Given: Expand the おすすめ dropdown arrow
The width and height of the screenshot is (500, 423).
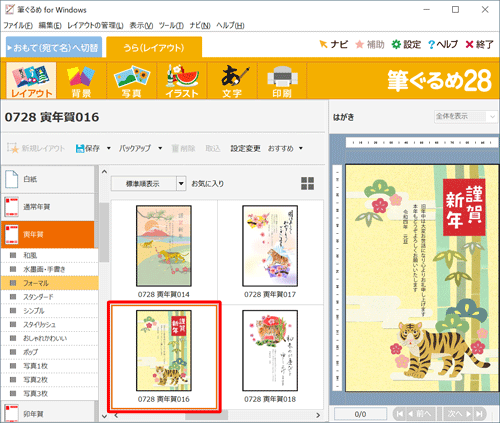Looking at the screenshot, I should 301,148.
